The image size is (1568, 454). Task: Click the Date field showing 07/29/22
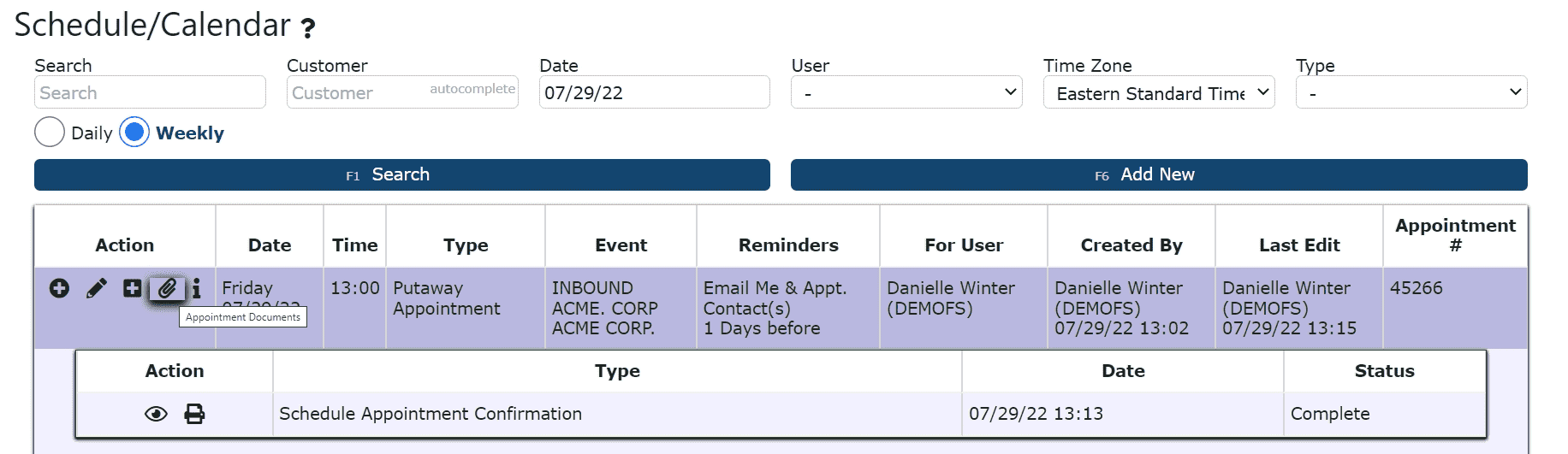click(655, 92)
